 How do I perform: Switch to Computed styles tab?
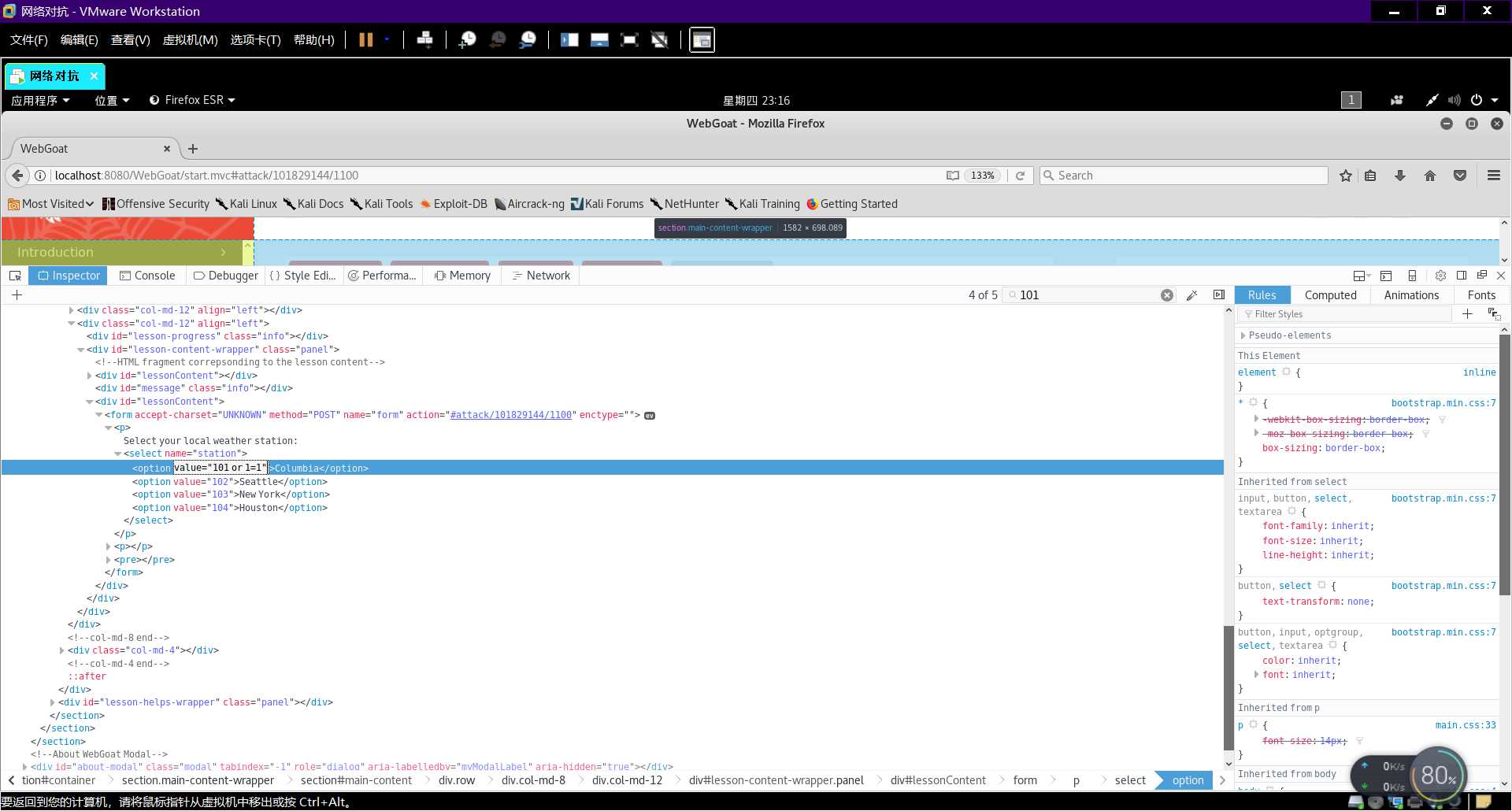click(x=1330, y=295)
